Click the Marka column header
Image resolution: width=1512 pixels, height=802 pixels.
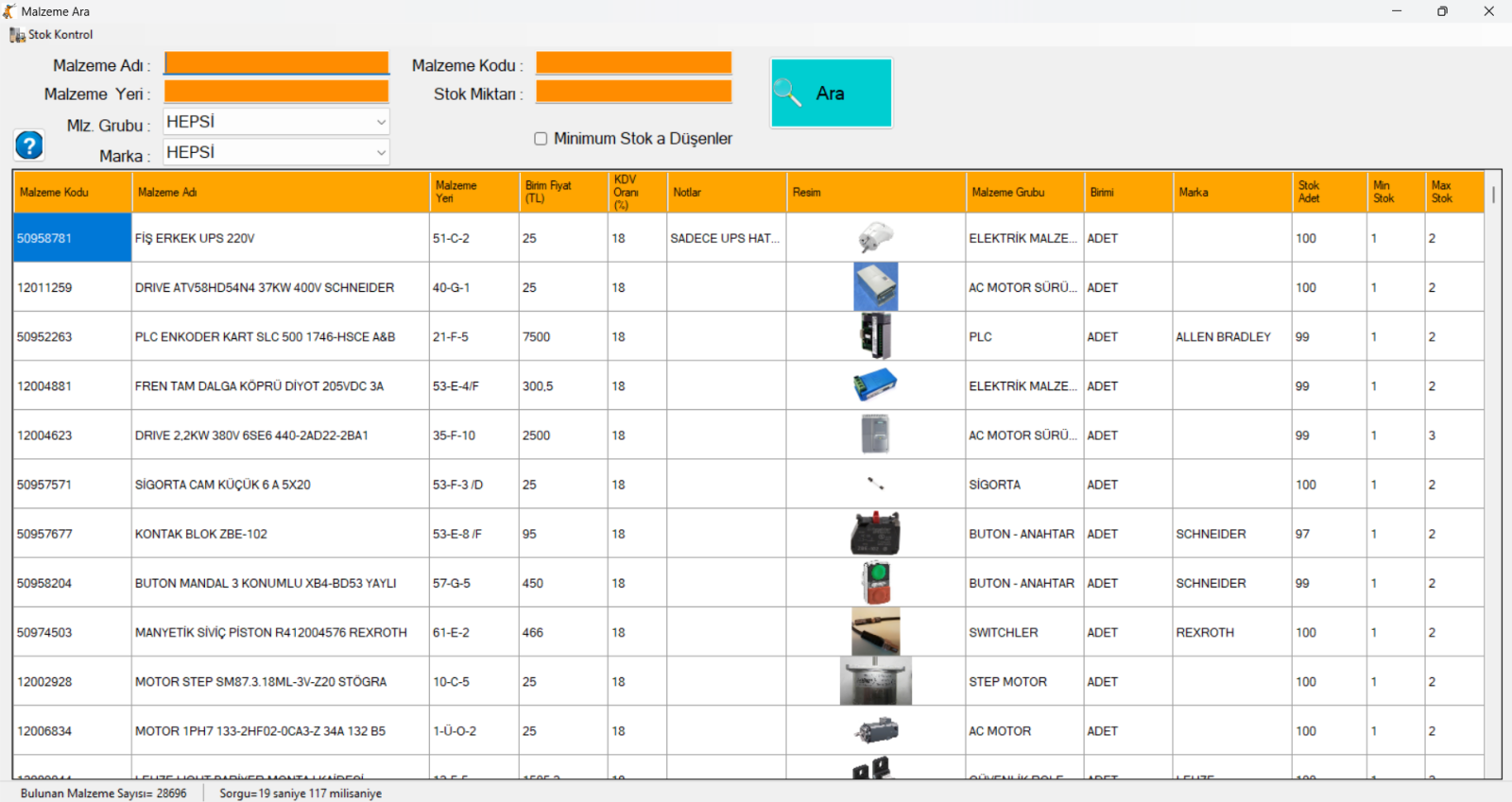(1232, 192)
